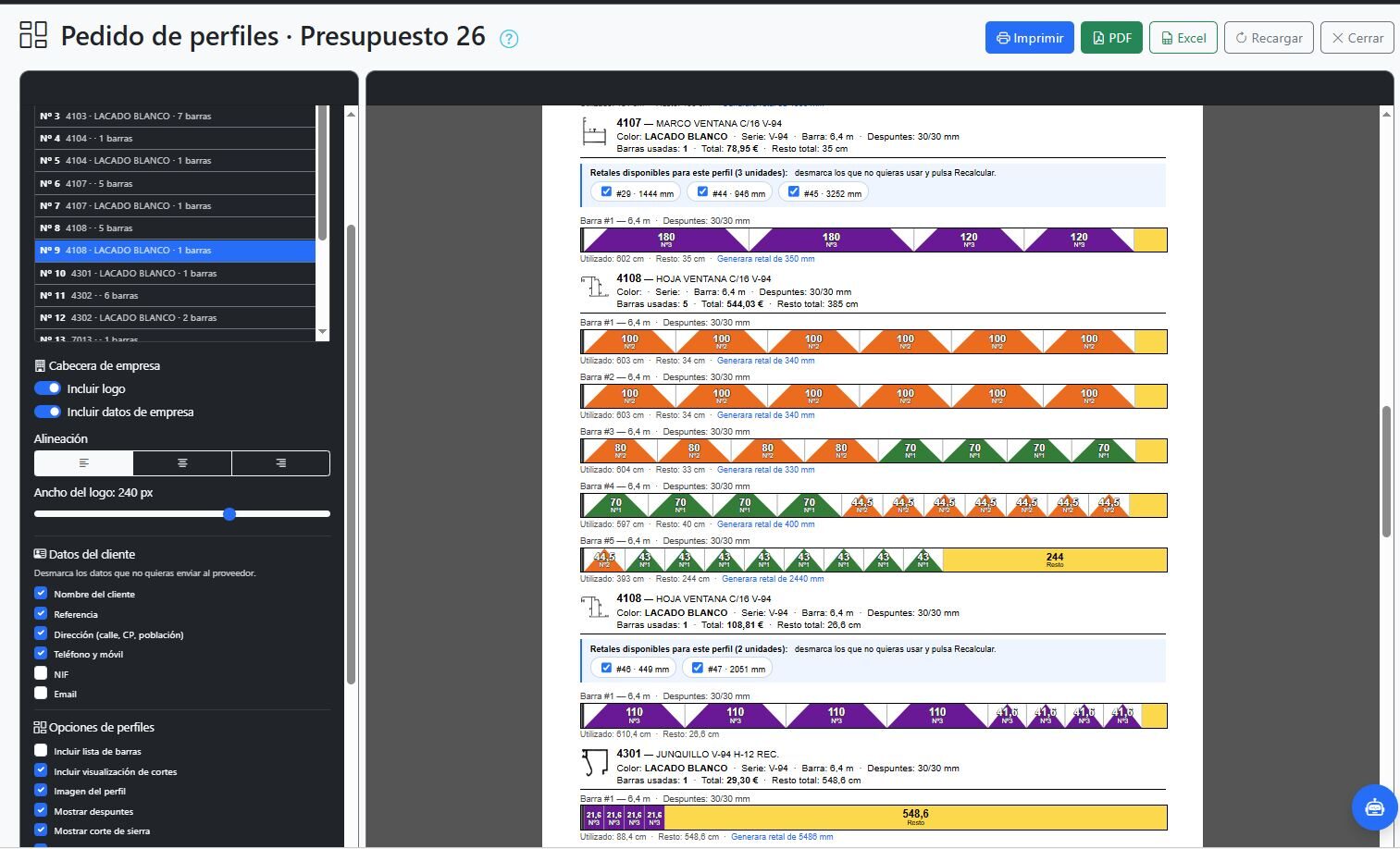Select list item Nº 10 4301 LACADO BLANCO
The width and height of the screenshot is (1400, 849).
(x=175, y=273)
